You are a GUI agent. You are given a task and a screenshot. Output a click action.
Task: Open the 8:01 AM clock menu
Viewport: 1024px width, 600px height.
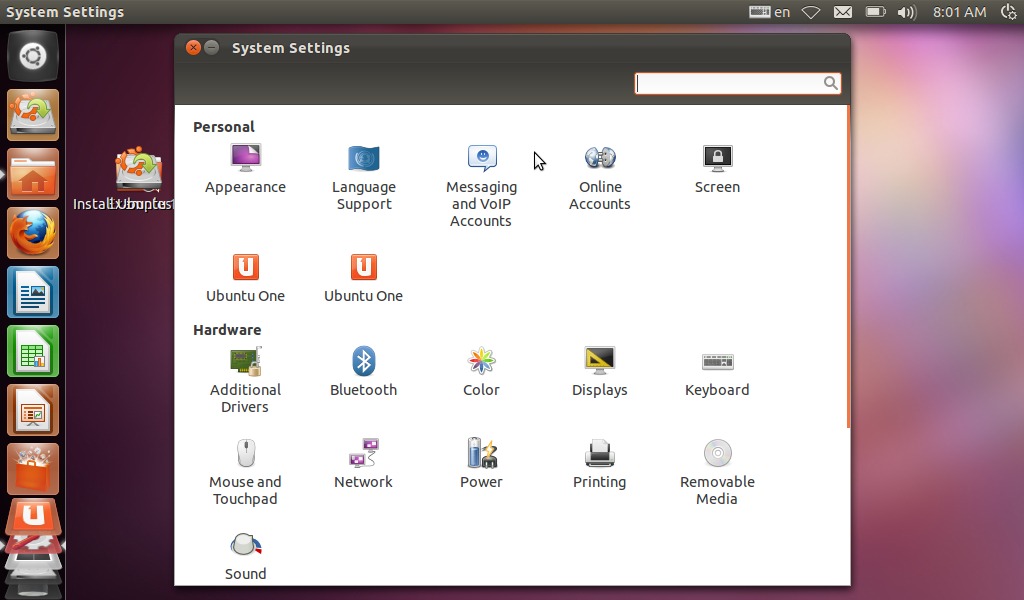[x=959, y=12]
